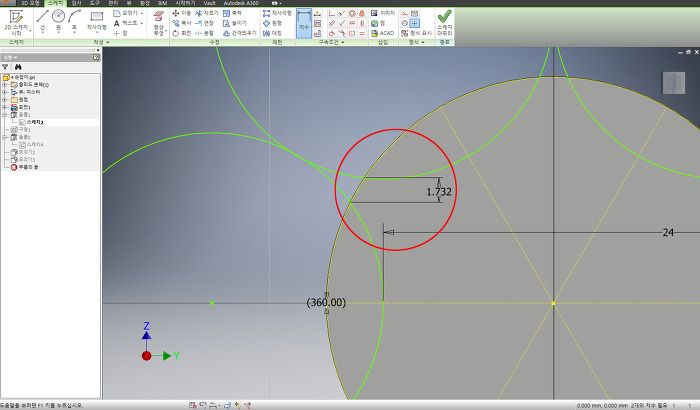Click the Rectangular pattern (직사각형) tool
The image size is (700, 410).
tap(277, 13)
